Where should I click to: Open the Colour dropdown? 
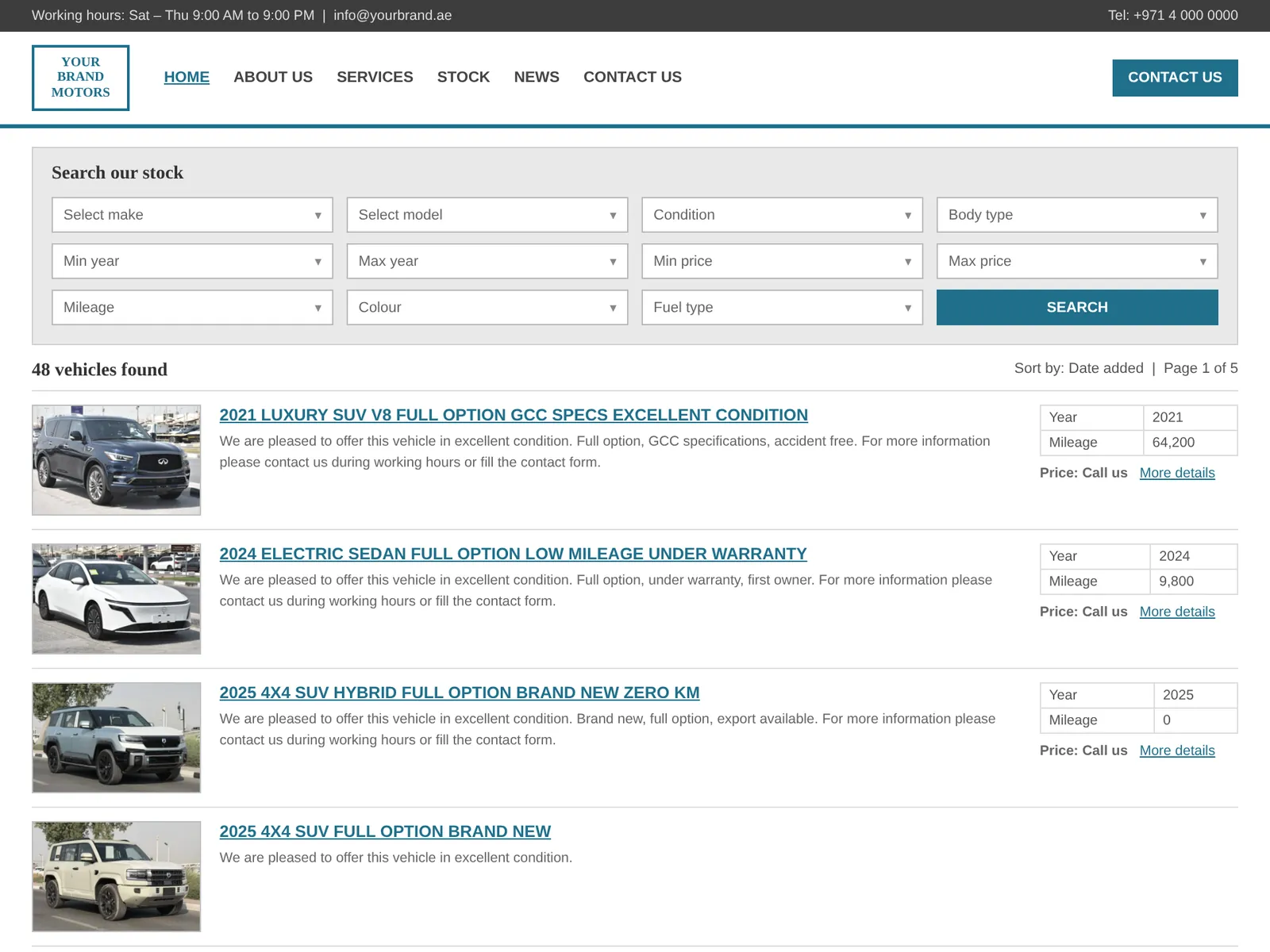(x=487, y=307)
